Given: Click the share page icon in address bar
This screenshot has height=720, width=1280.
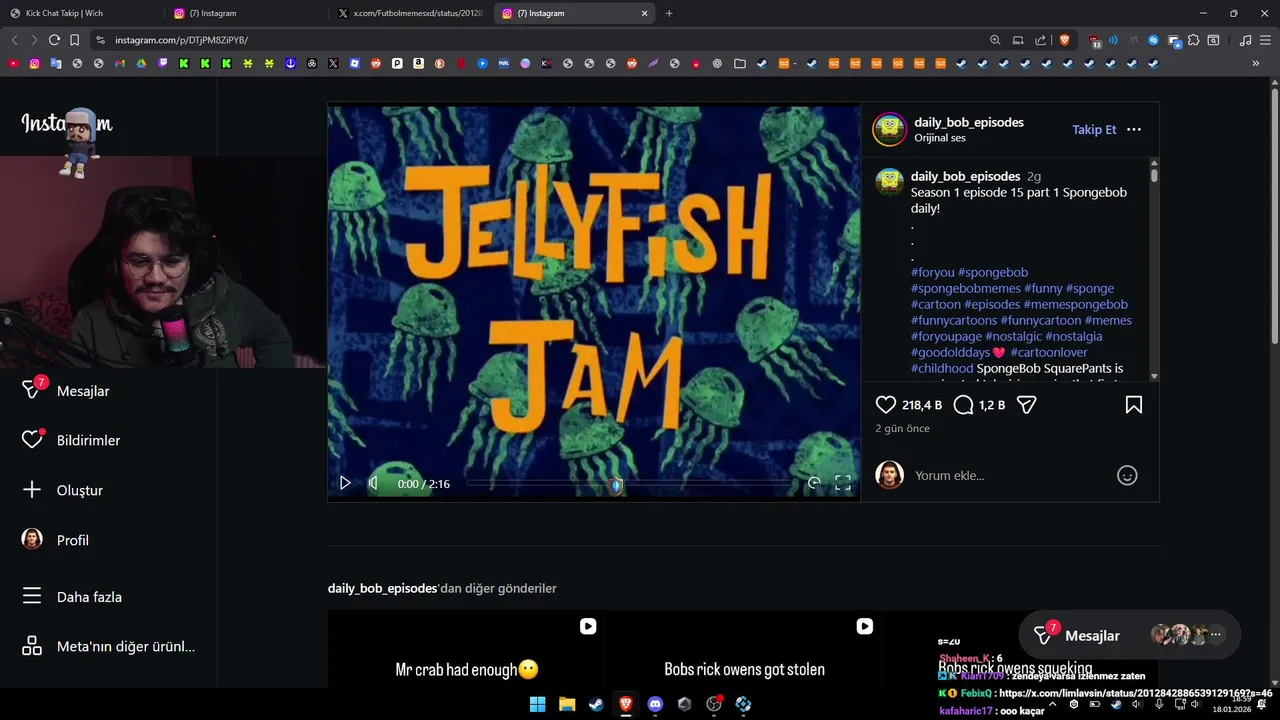Looking at the screenshot, I should (x=1041, y=40).
